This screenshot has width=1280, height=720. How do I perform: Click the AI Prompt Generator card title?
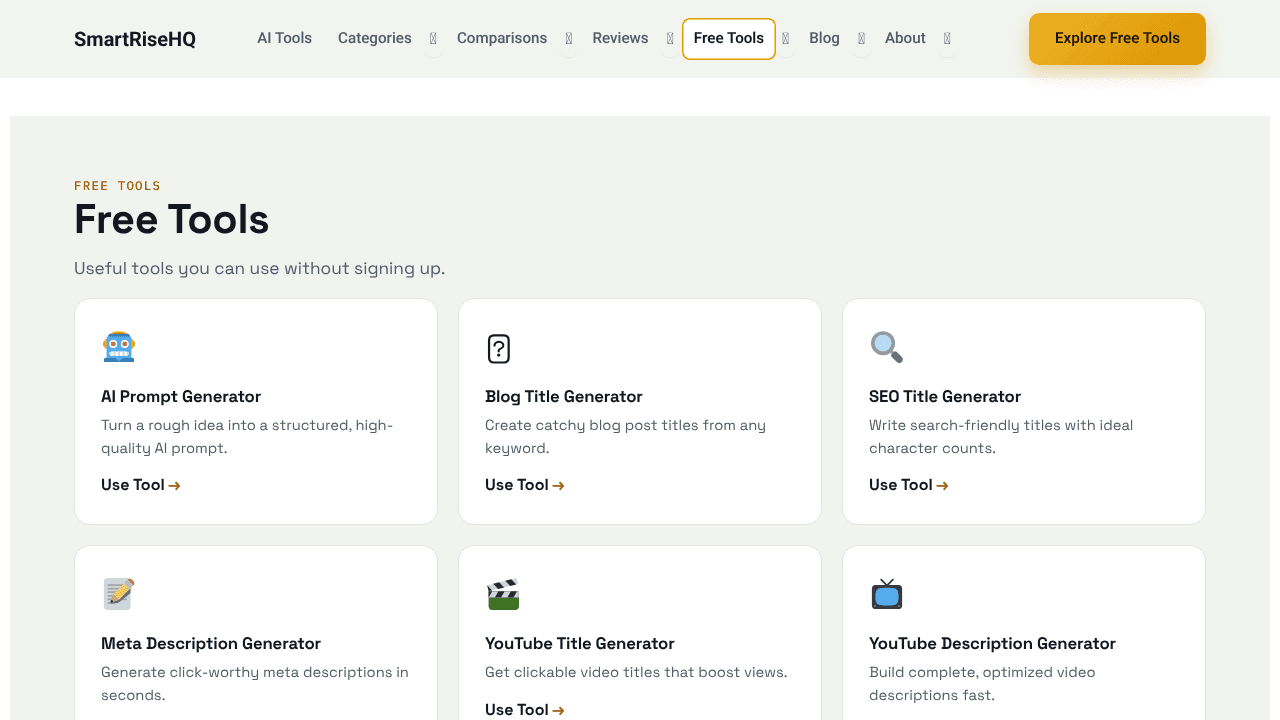[181, 397]
